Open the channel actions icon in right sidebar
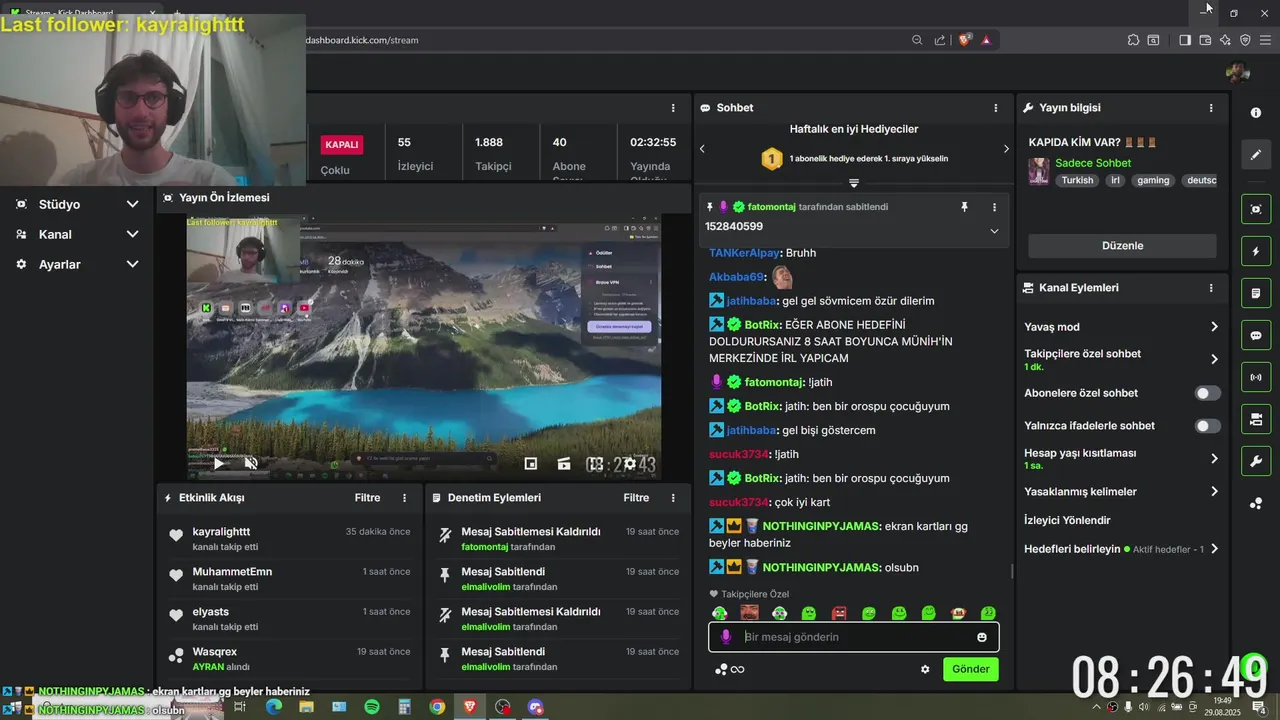This screenshot has width=1280, height=720. pos(1256,419)
